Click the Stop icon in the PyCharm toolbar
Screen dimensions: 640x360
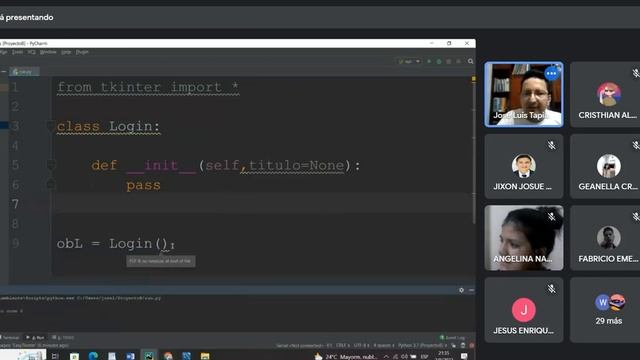[458, 61]
